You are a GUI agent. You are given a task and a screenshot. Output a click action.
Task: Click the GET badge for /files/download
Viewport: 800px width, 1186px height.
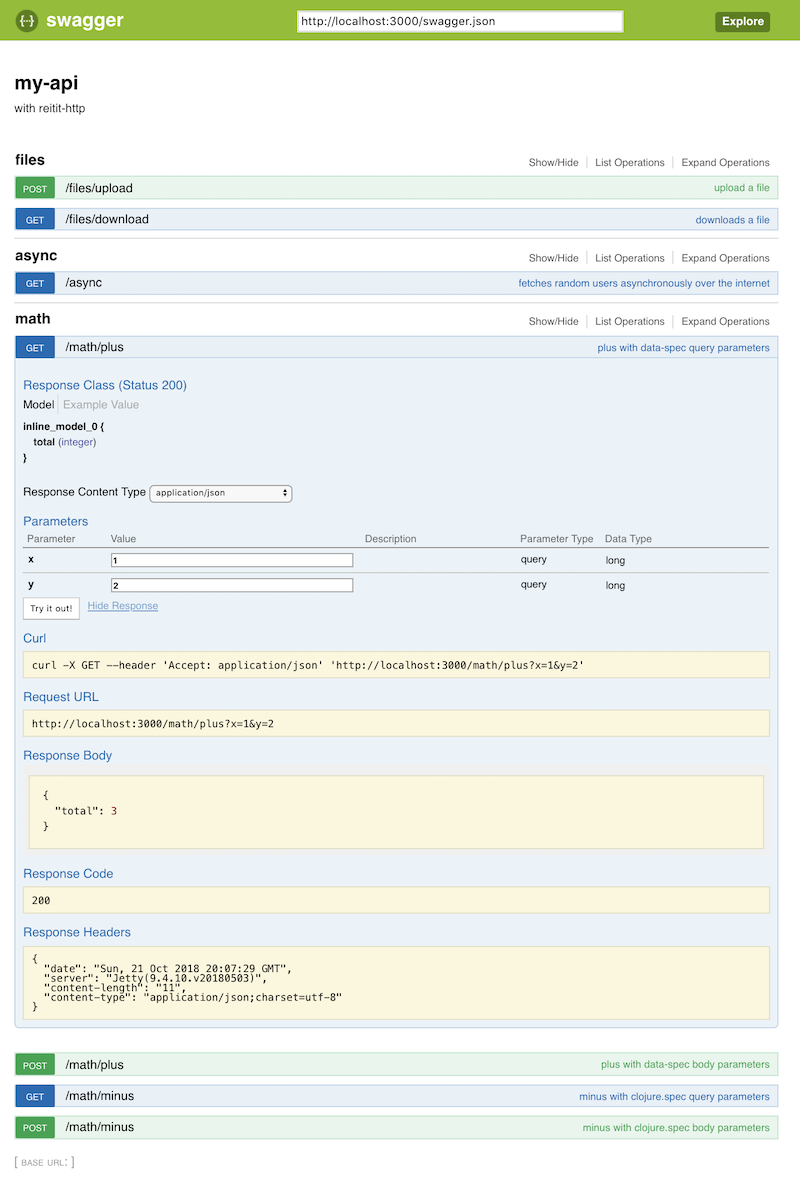point(35,220)
